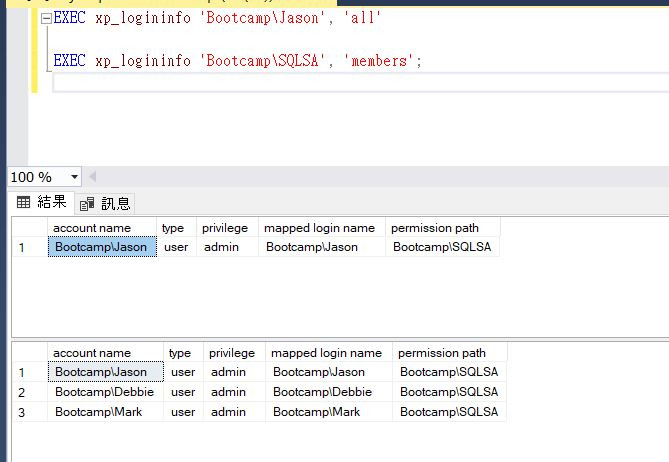Click permission path Bootcamp\SQLSA in Mark row
Screen dimensions: 669x462
[449, 412]
